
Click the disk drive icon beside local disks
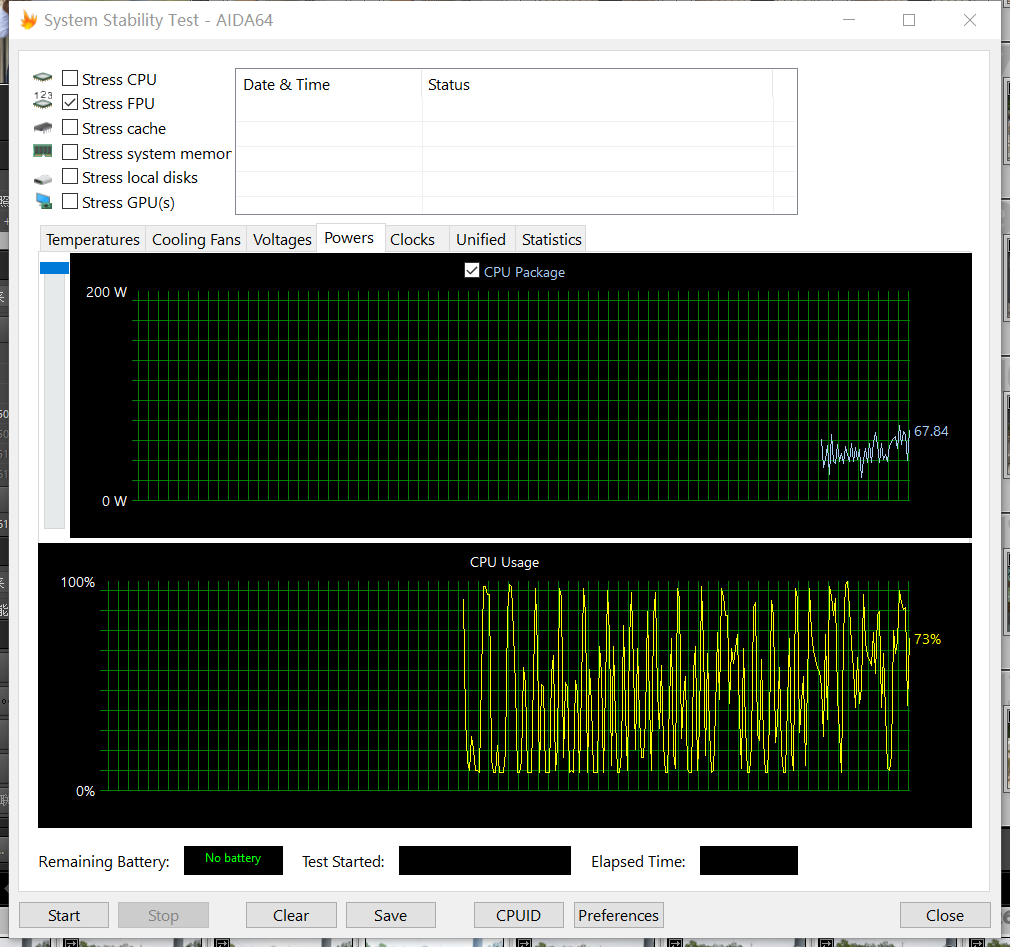coord(43,178)
